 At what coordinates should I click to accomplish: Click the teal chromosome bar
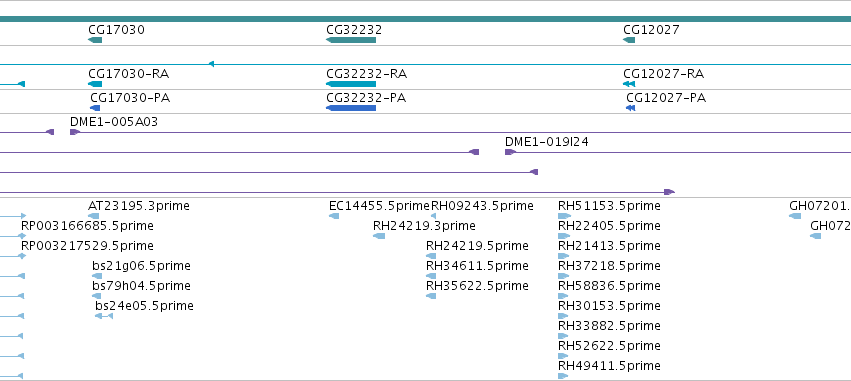(x=426, y=19)
